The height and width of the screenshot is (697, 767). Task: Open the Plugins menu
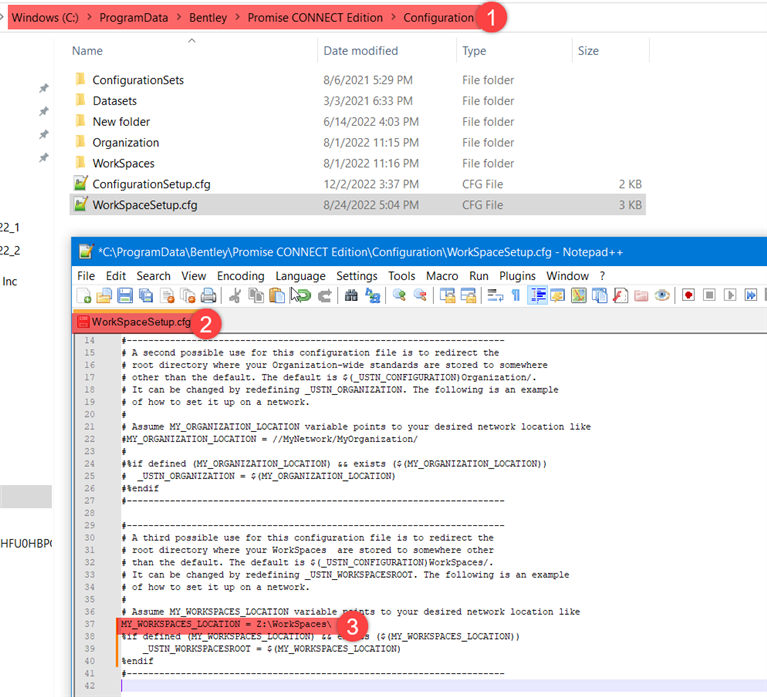point(517,276)
